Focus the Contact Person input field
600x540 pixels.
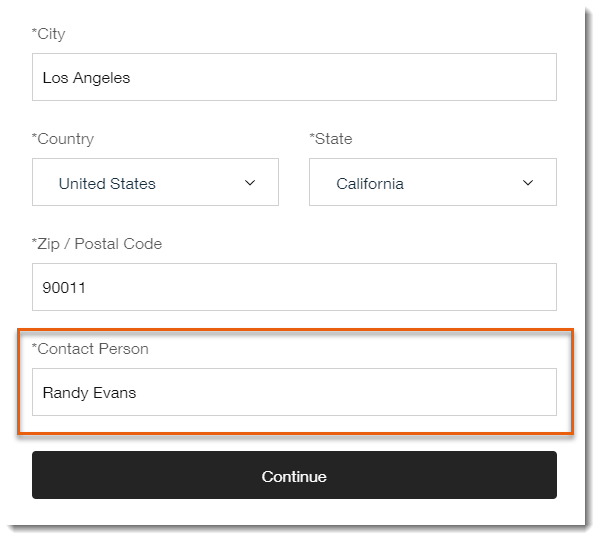[294, 392]
